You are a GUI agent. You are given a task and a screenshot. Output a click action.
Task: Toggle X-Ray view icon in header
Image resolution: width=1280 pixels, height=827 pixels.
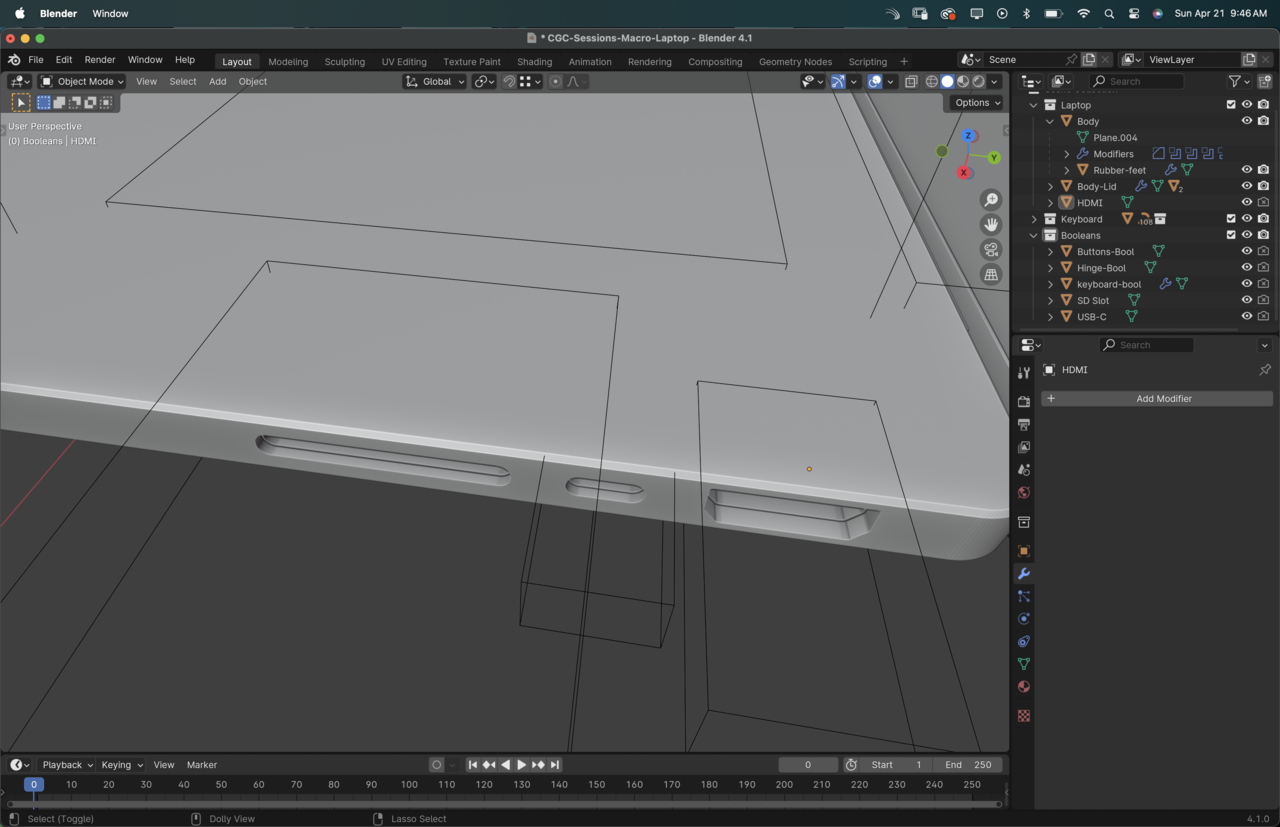pyautogui.click(x=911, y=82)
